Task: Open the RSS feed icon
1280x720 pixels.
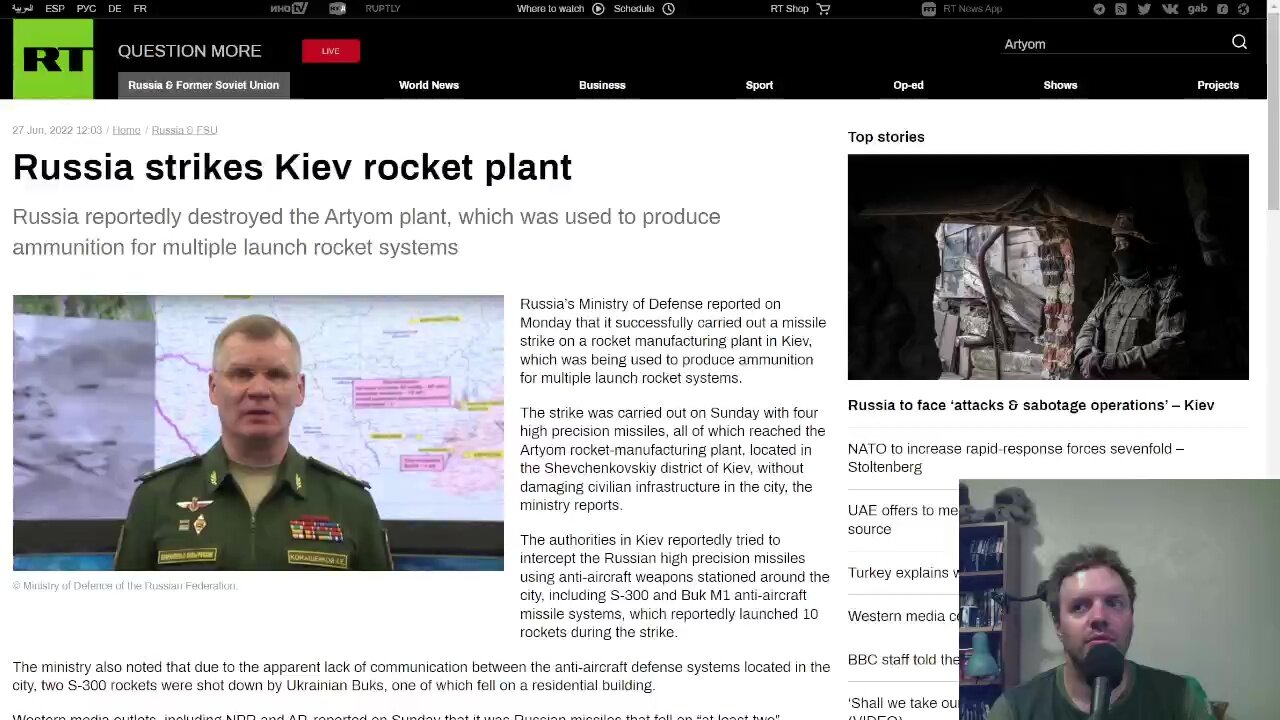Action: [1121, 9]
